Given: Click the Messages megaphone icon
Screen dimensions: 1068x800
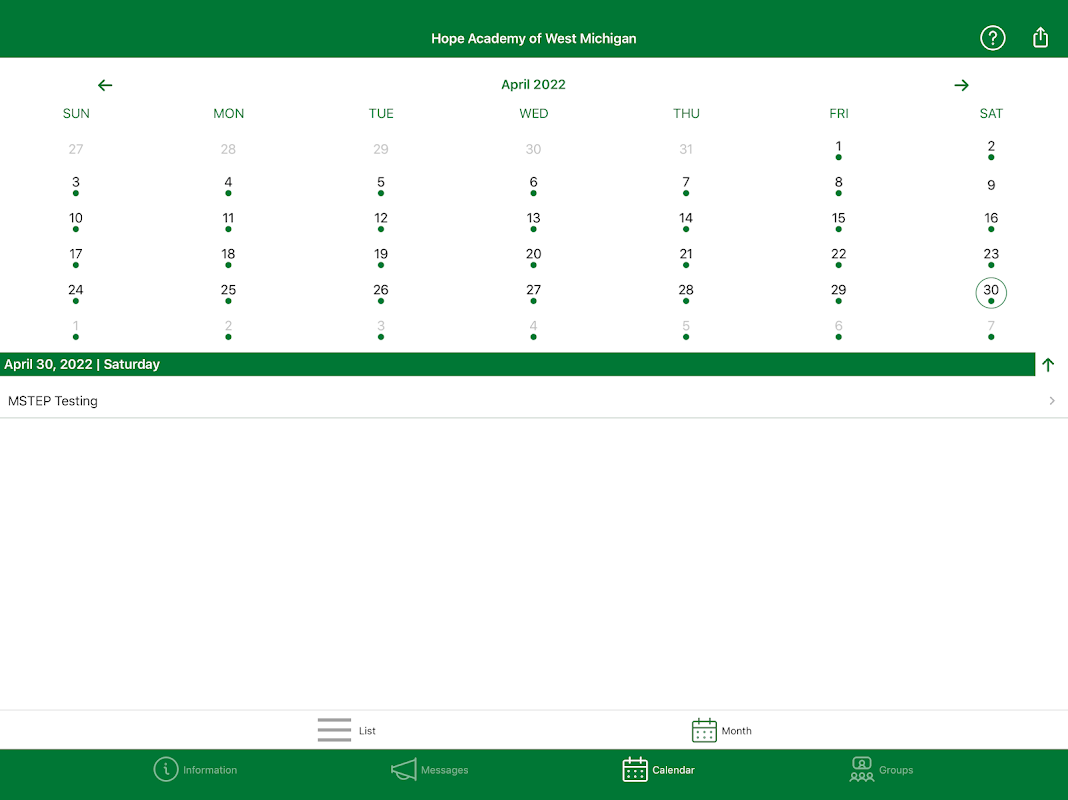Looking at the screenshot, I should [404, 769].
